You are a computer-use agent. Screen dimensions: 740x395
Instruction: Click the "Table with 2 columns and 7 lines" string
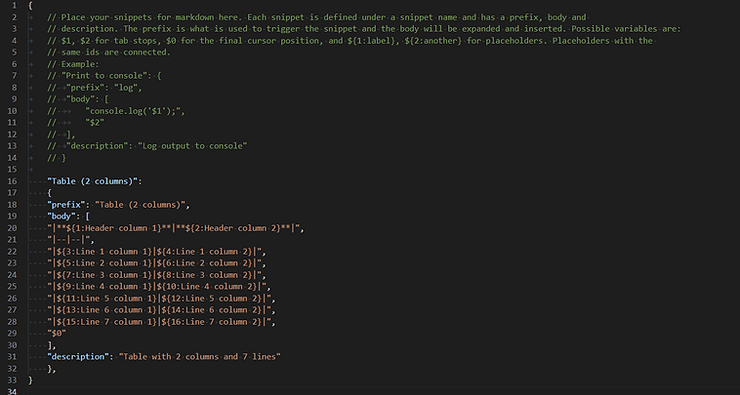tap(199, 357)
